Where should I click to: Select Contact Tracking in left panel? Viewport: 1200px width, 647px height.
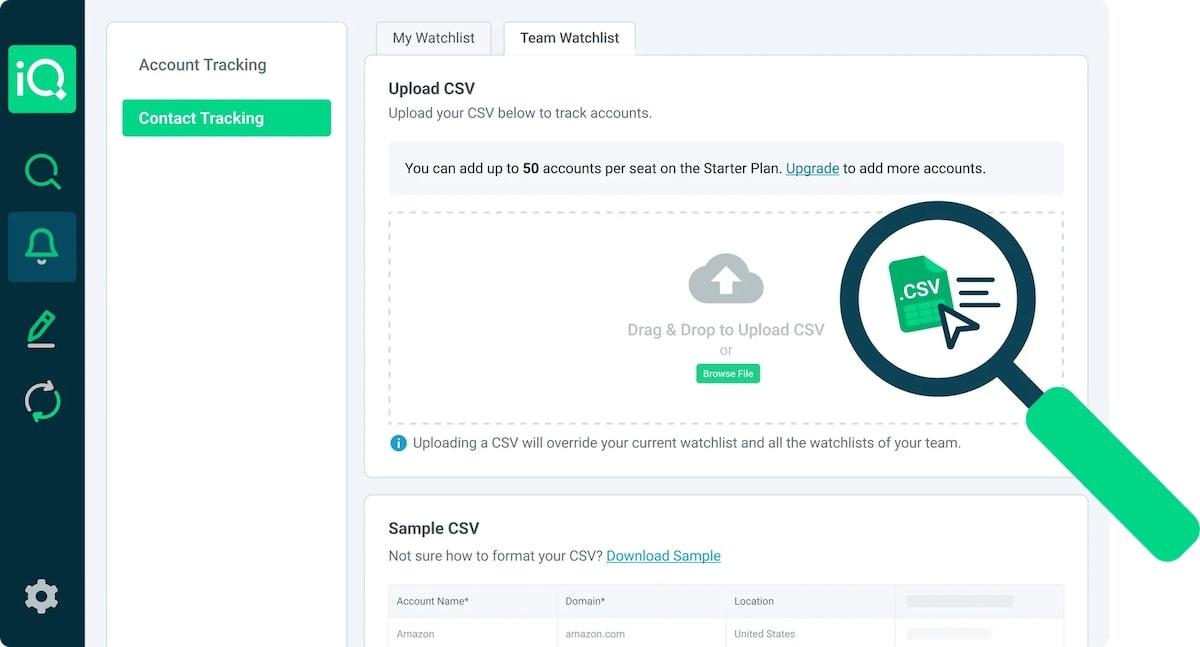pyautogui.click(x=226, y=118)
